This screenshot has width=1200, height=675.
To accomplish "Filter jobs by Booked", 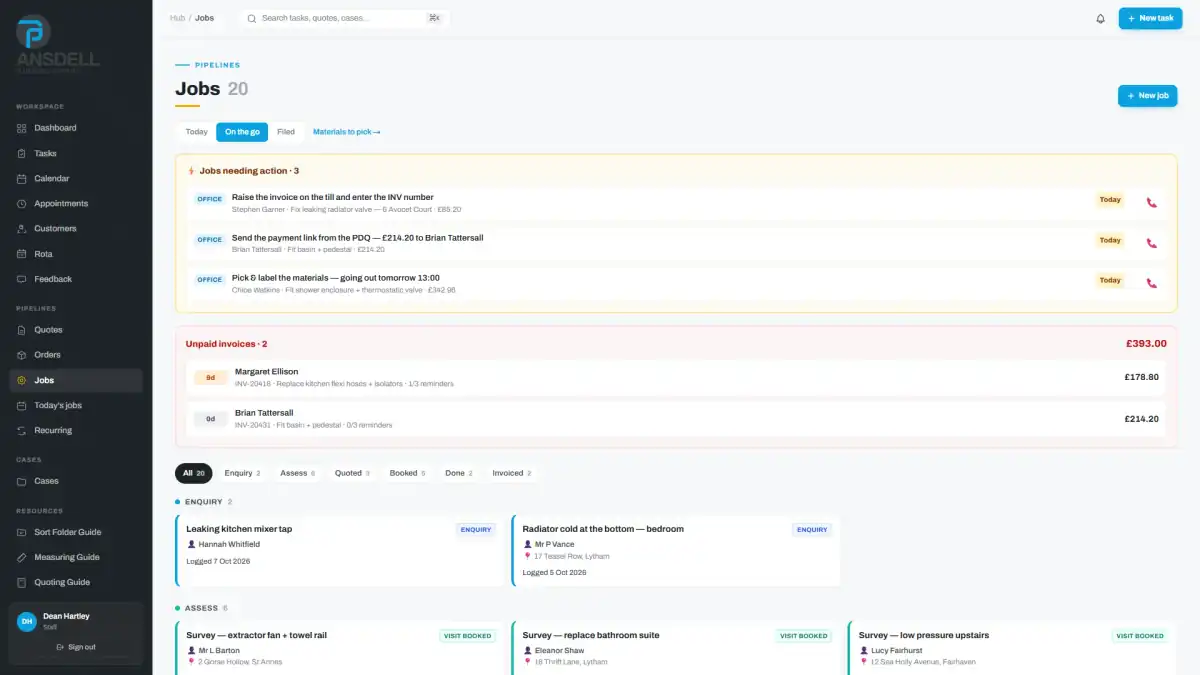I will pos(407,473).
